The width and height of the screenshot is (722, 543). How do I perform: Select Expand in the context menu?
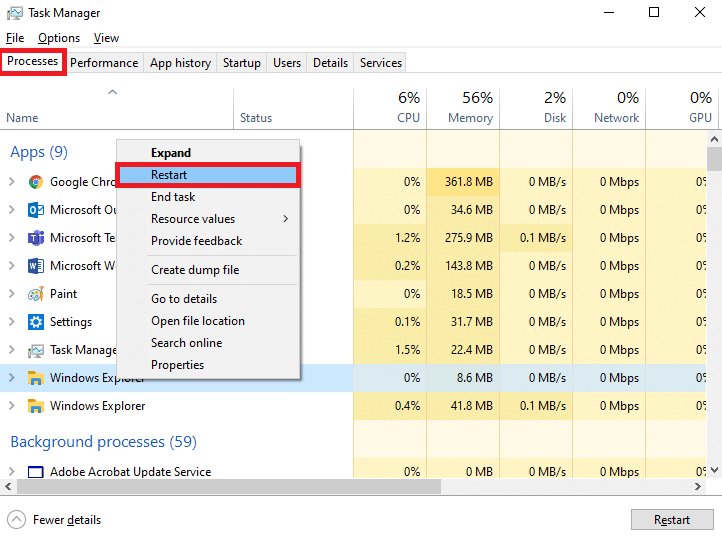point(208,153)
